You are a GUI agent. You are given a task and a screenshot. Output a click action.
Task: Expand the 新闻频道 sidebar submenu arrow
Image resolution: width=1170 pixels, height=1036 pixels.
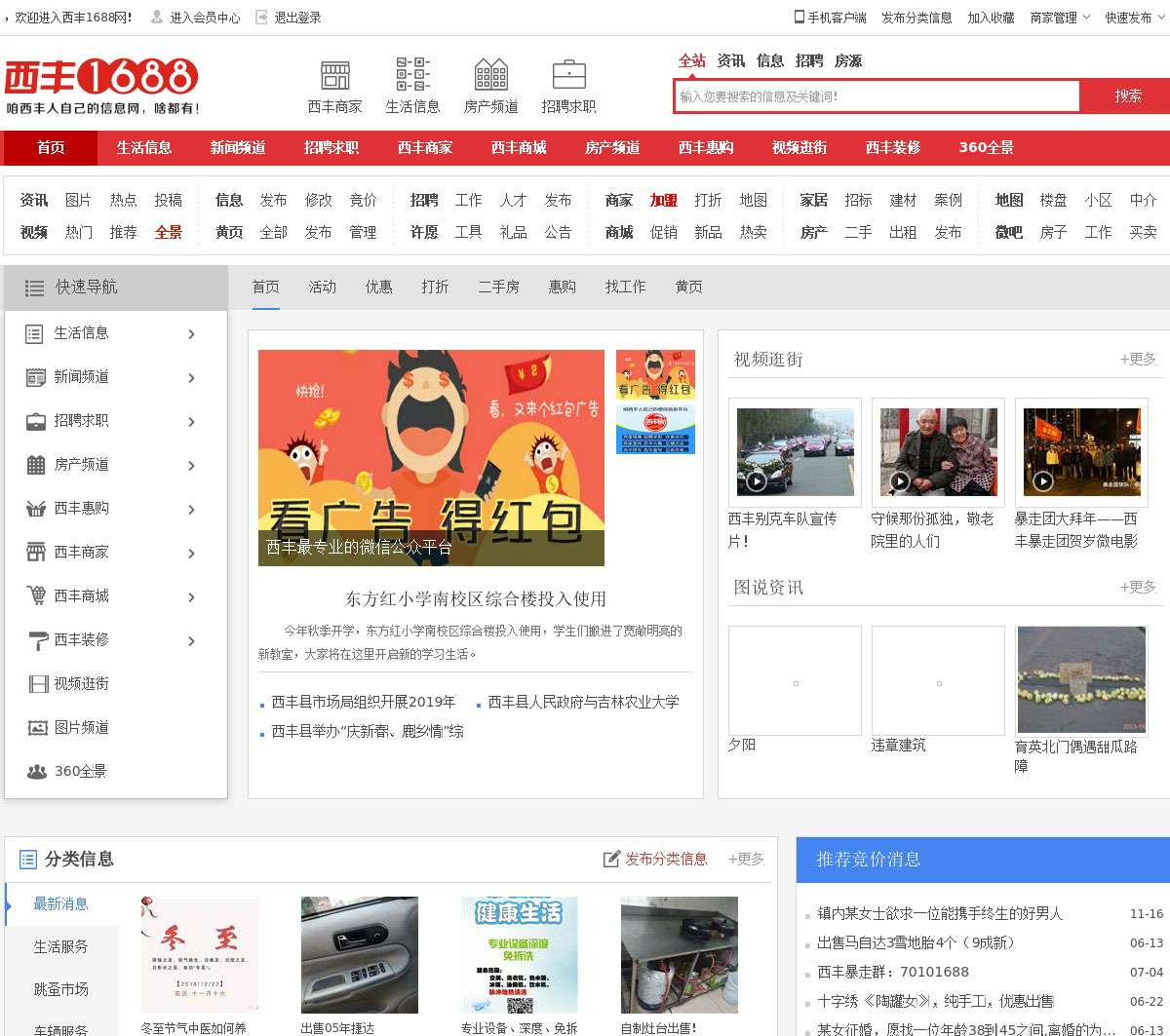coord(191,378)
